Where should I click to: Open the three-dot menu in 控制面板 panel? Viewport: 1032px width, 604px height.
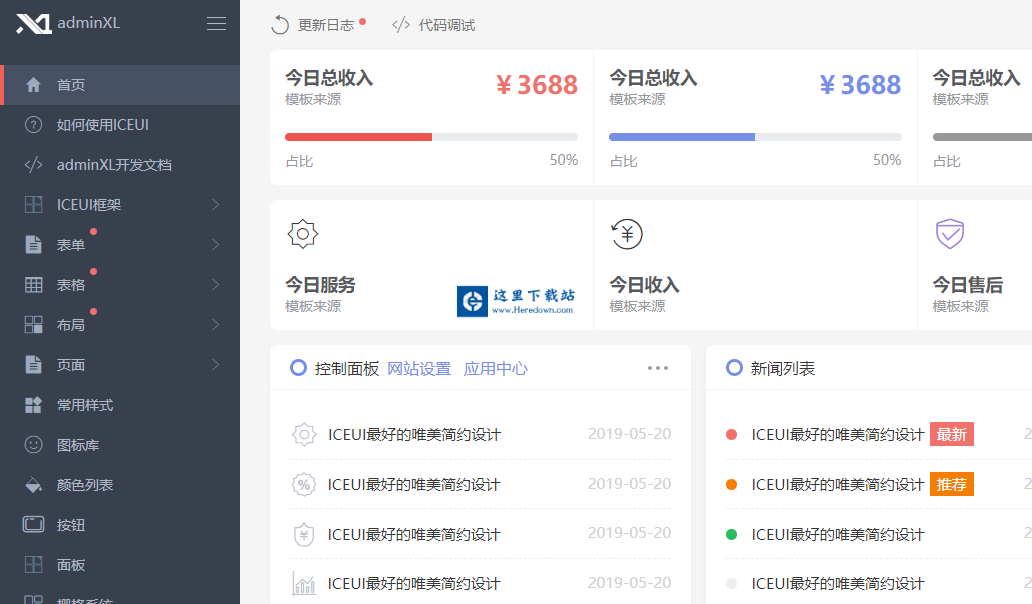tap(657, 368)
